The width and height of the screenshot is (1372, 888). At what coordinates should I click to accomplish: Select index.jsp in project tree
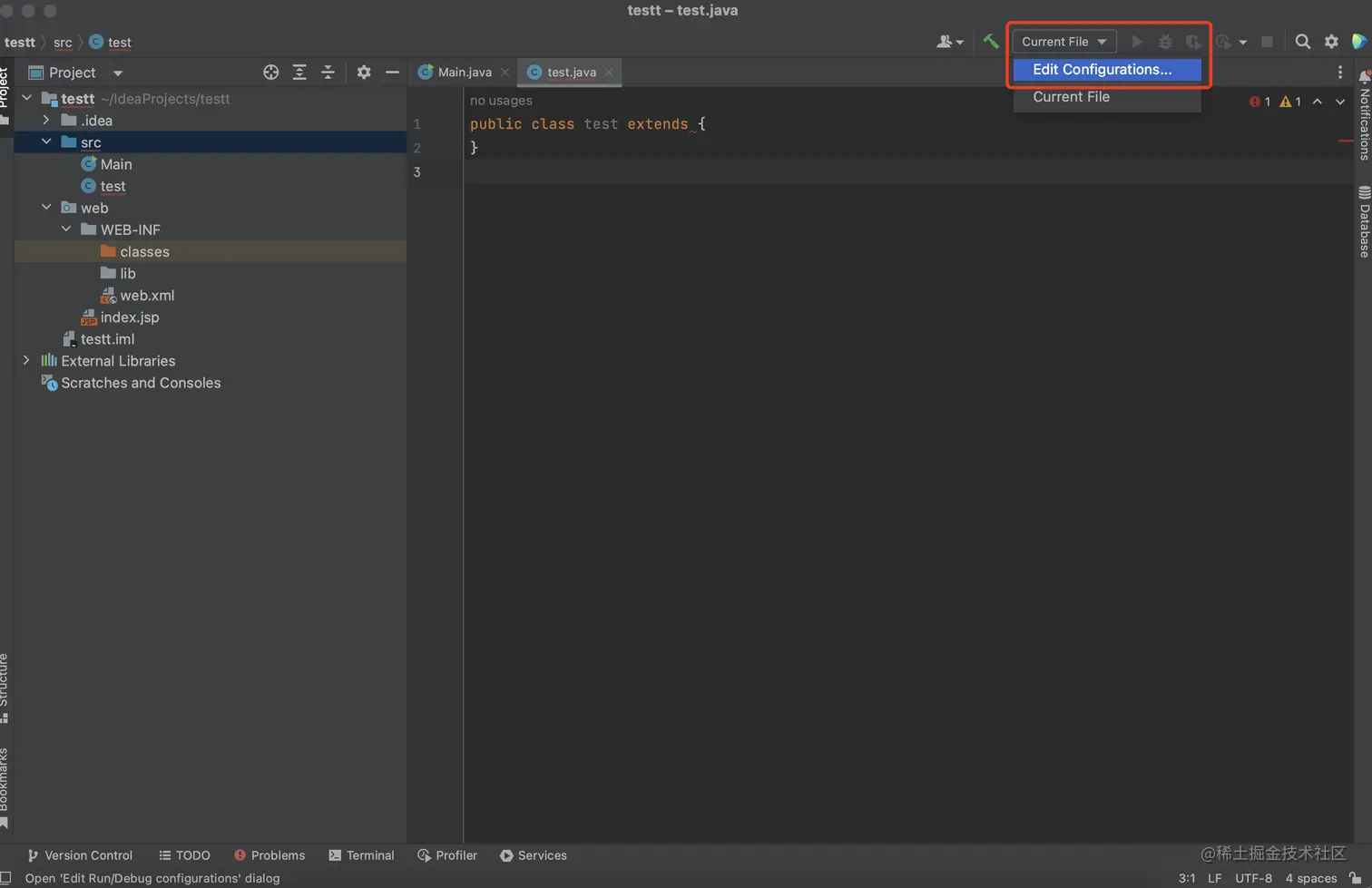[130, 317]
